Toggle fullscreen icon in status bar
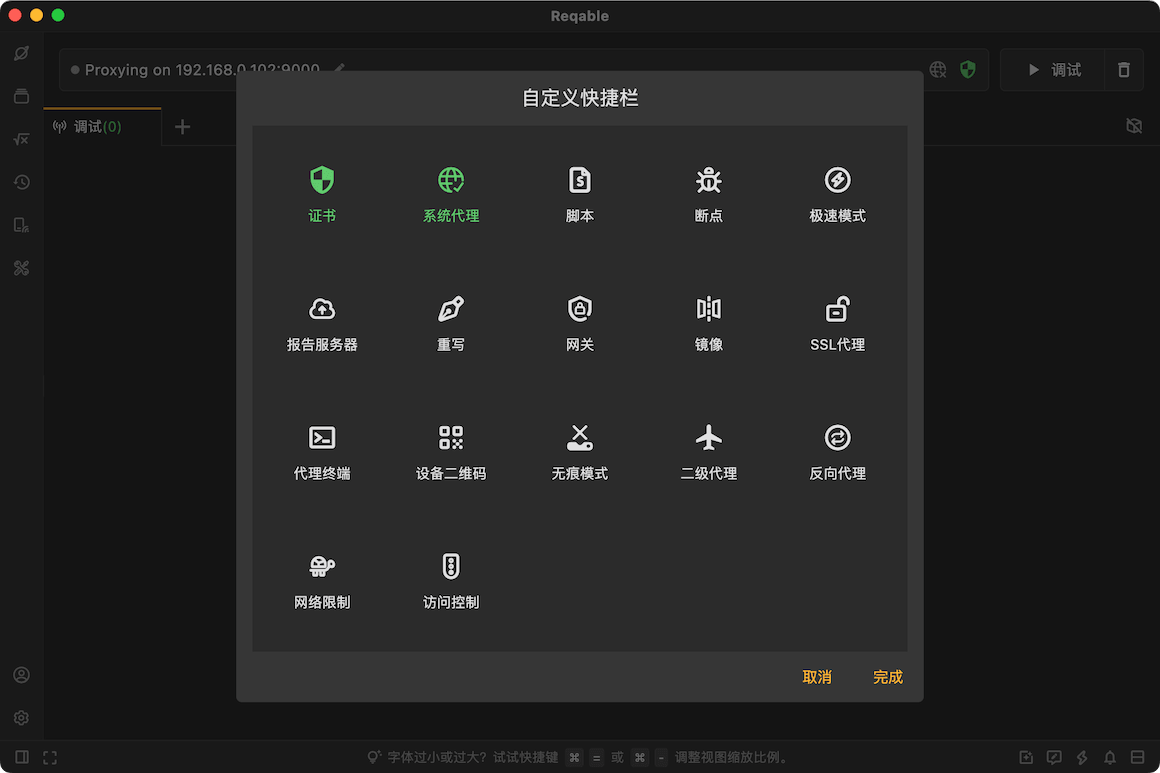This screenshot has width=1160, height=773. pos(50,757)
